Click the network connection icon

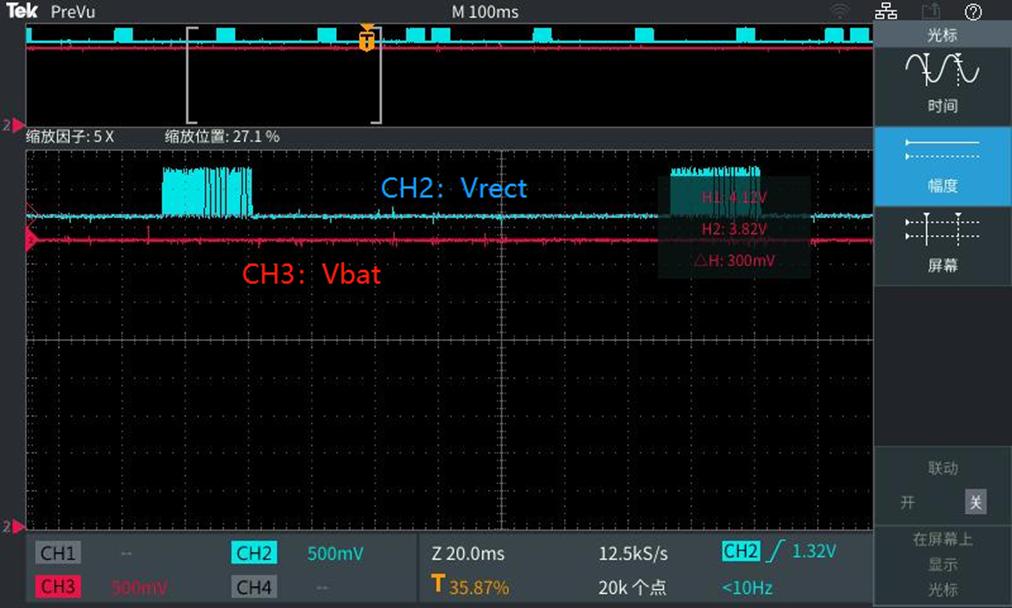pyautogui.click(x=886, y=12)
